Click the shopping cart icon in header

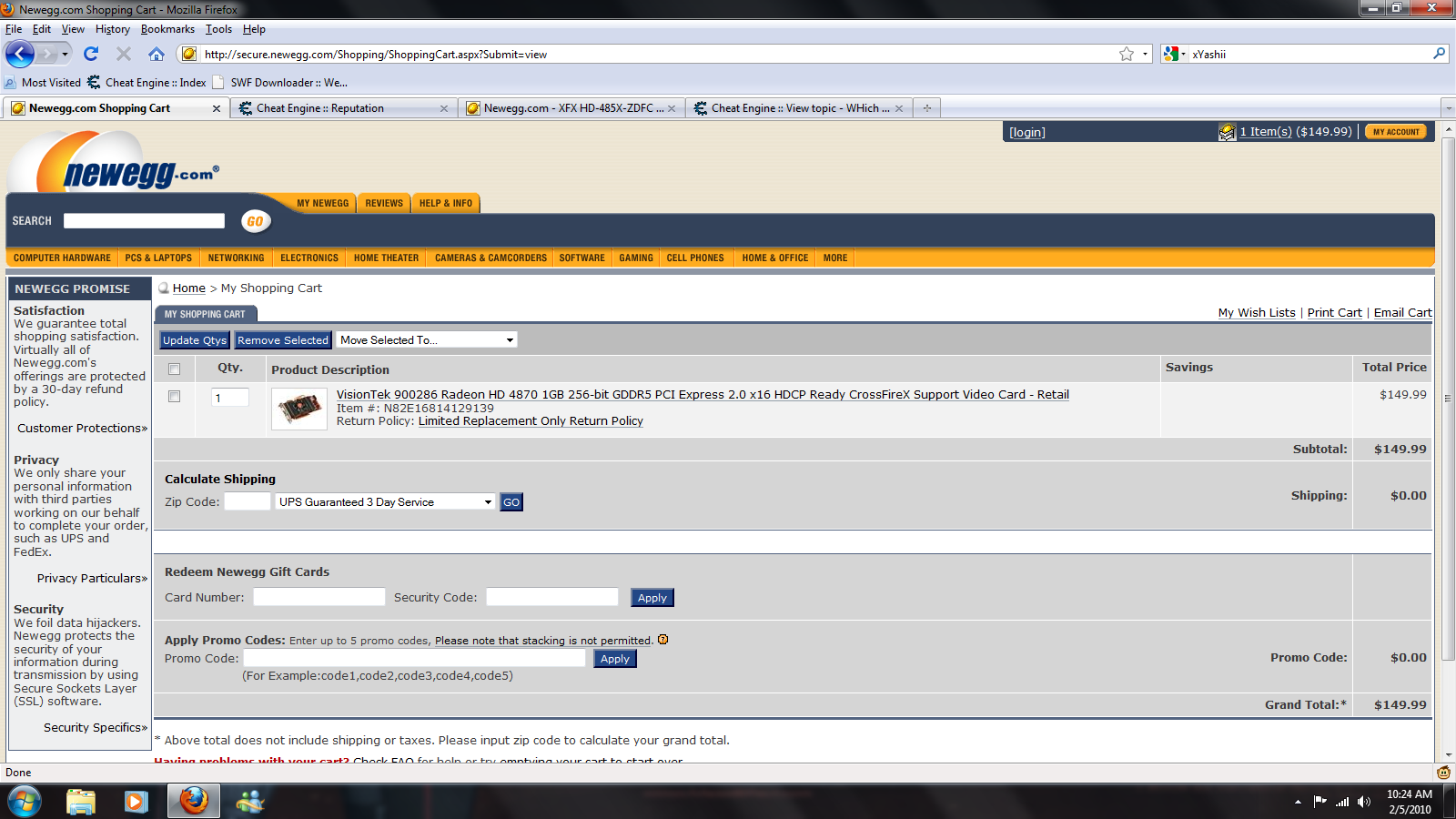(x=1227, y=132)
